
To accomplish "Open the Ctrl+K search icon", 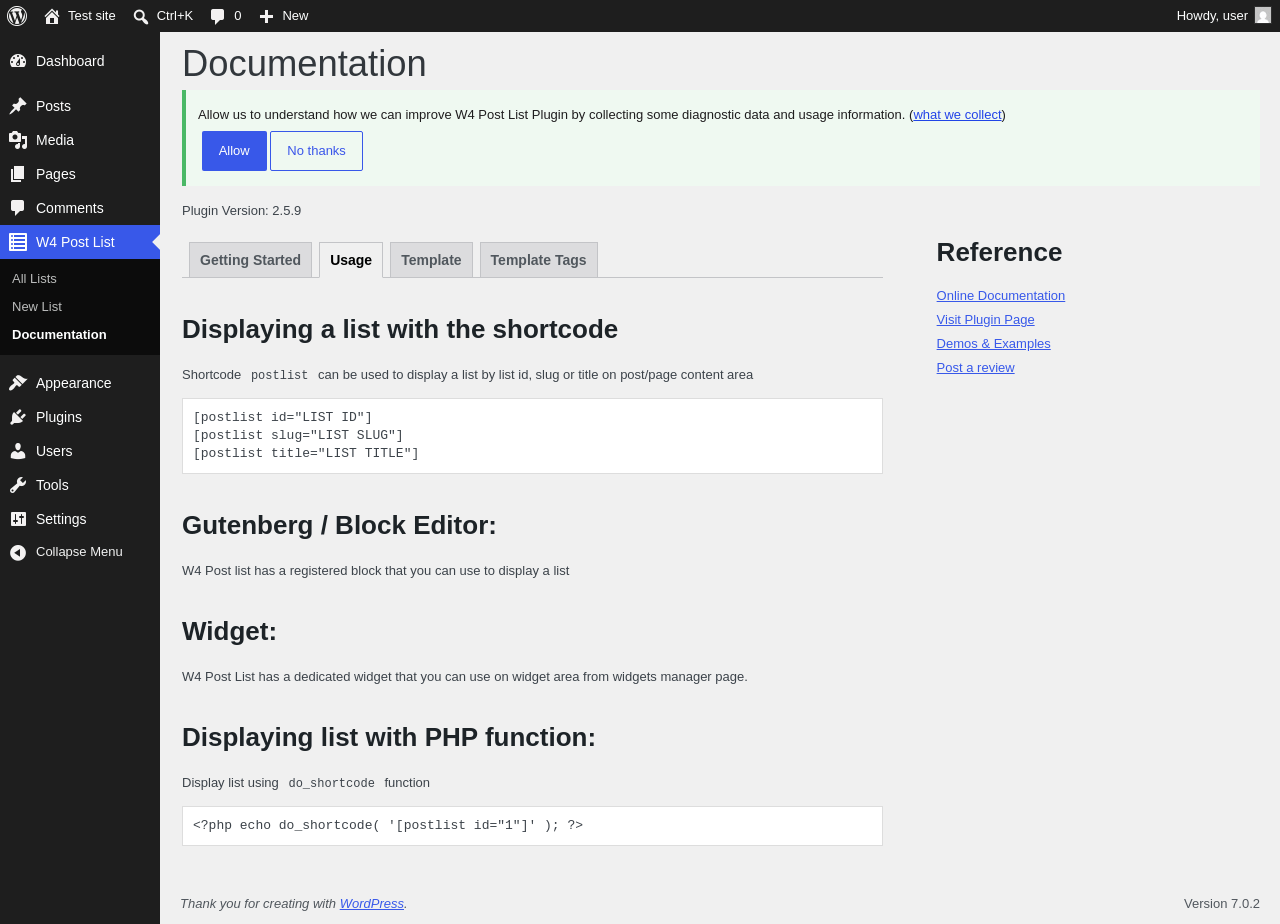I will click(141, 16).
